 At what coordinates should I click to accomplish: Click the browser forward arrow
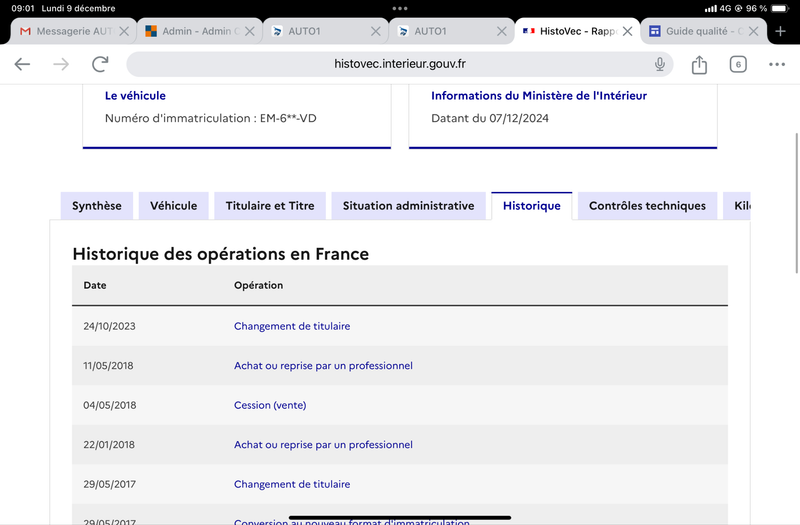[61, 64]
